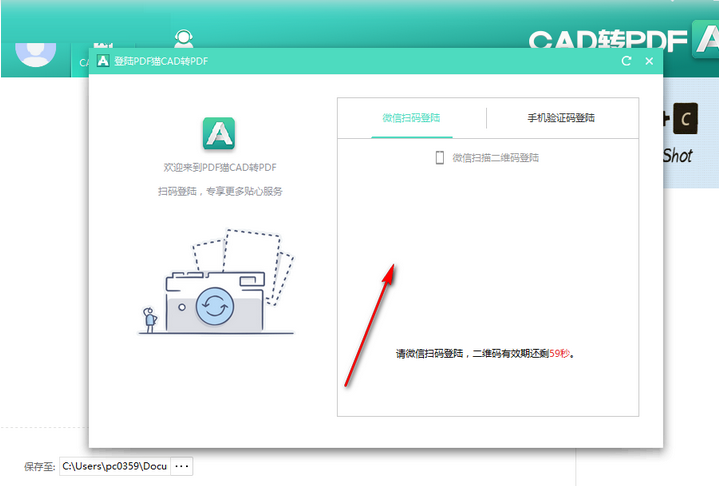Click the refresh icon in login dialog title bar
Image resolution: width=719 pixels, height=486 pixels.
[626, 61]
